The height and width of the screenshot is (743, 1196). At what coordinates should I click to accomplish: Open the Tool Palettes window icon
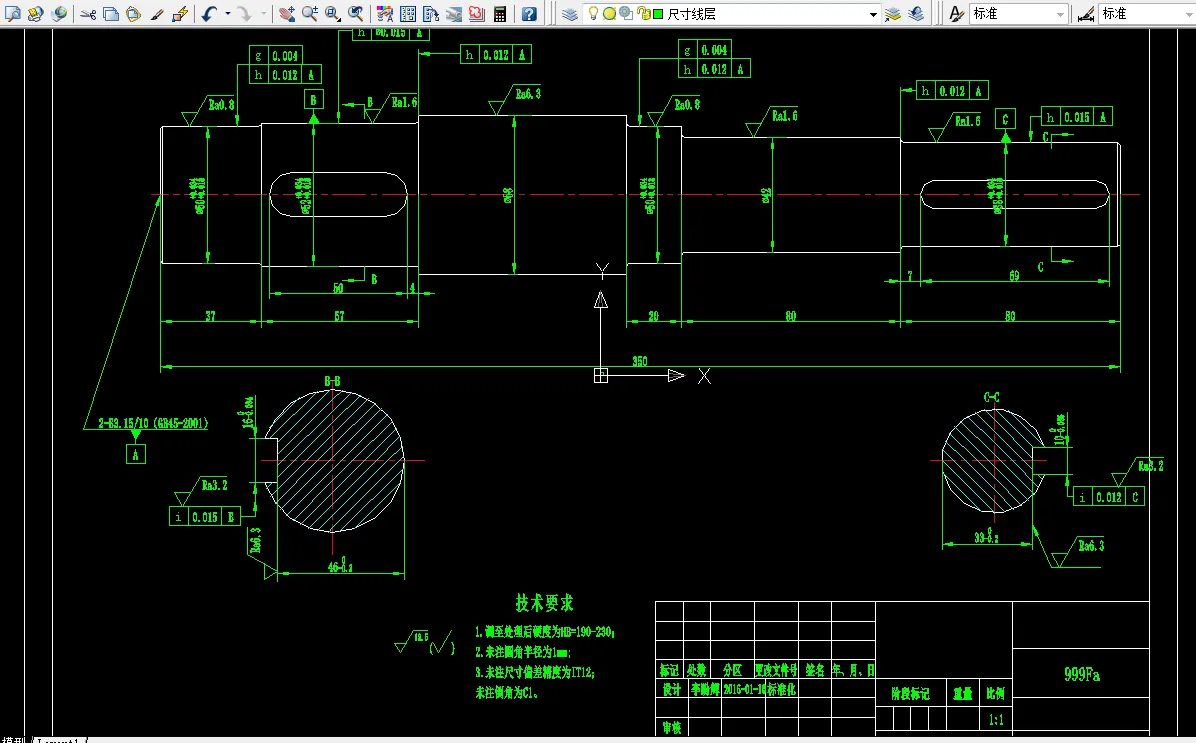pos(431,14)
